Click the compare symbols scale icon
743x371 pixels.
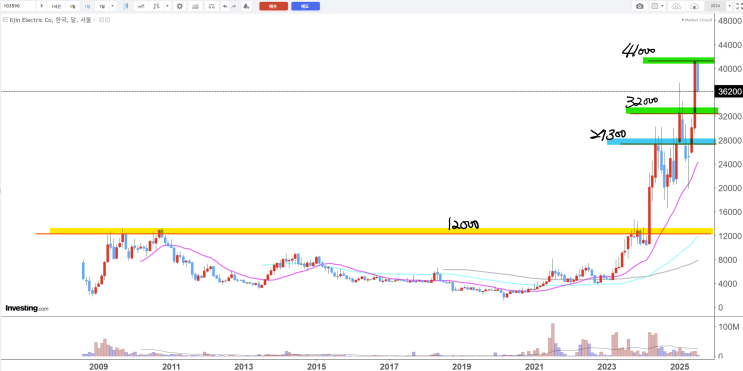click(211, 6)
